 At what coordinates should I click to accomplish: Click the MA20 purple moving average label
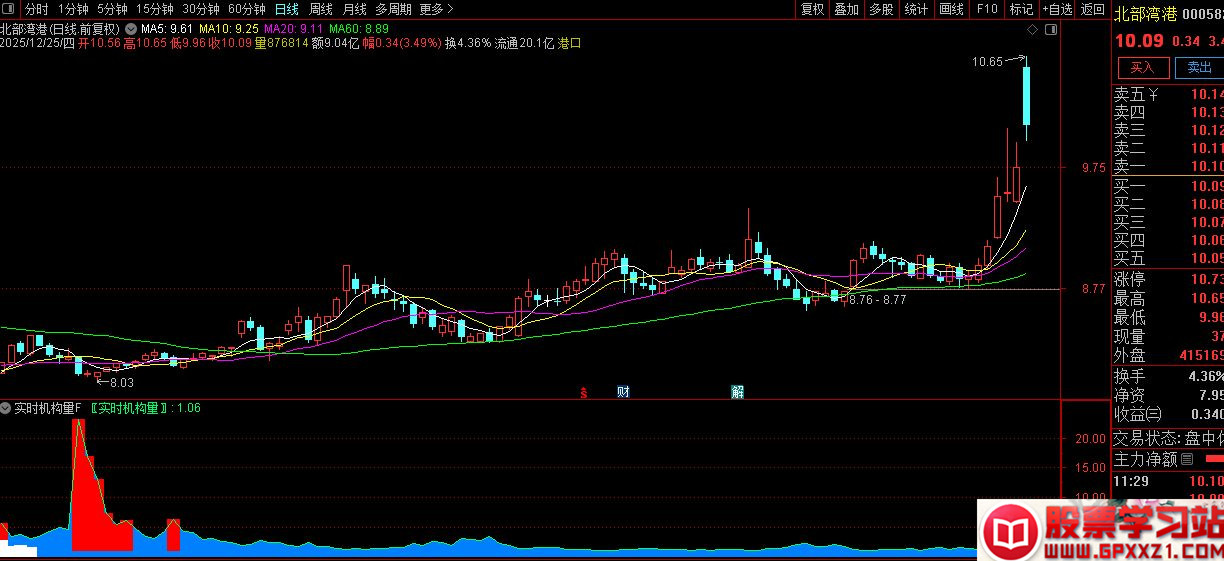[x=291, y=29]
